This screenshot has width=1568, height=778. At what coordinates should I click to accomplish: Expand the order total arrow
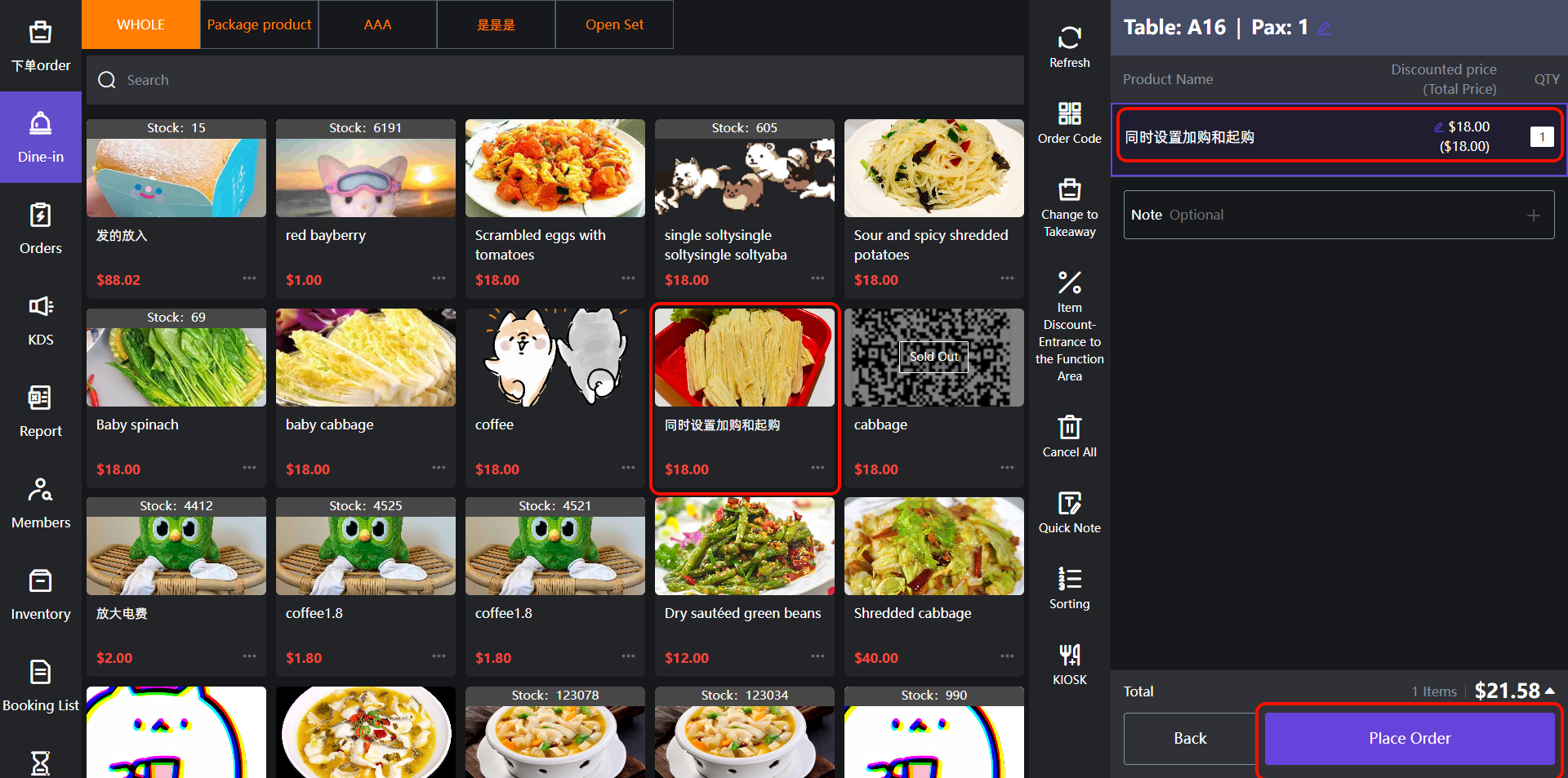1549,691
